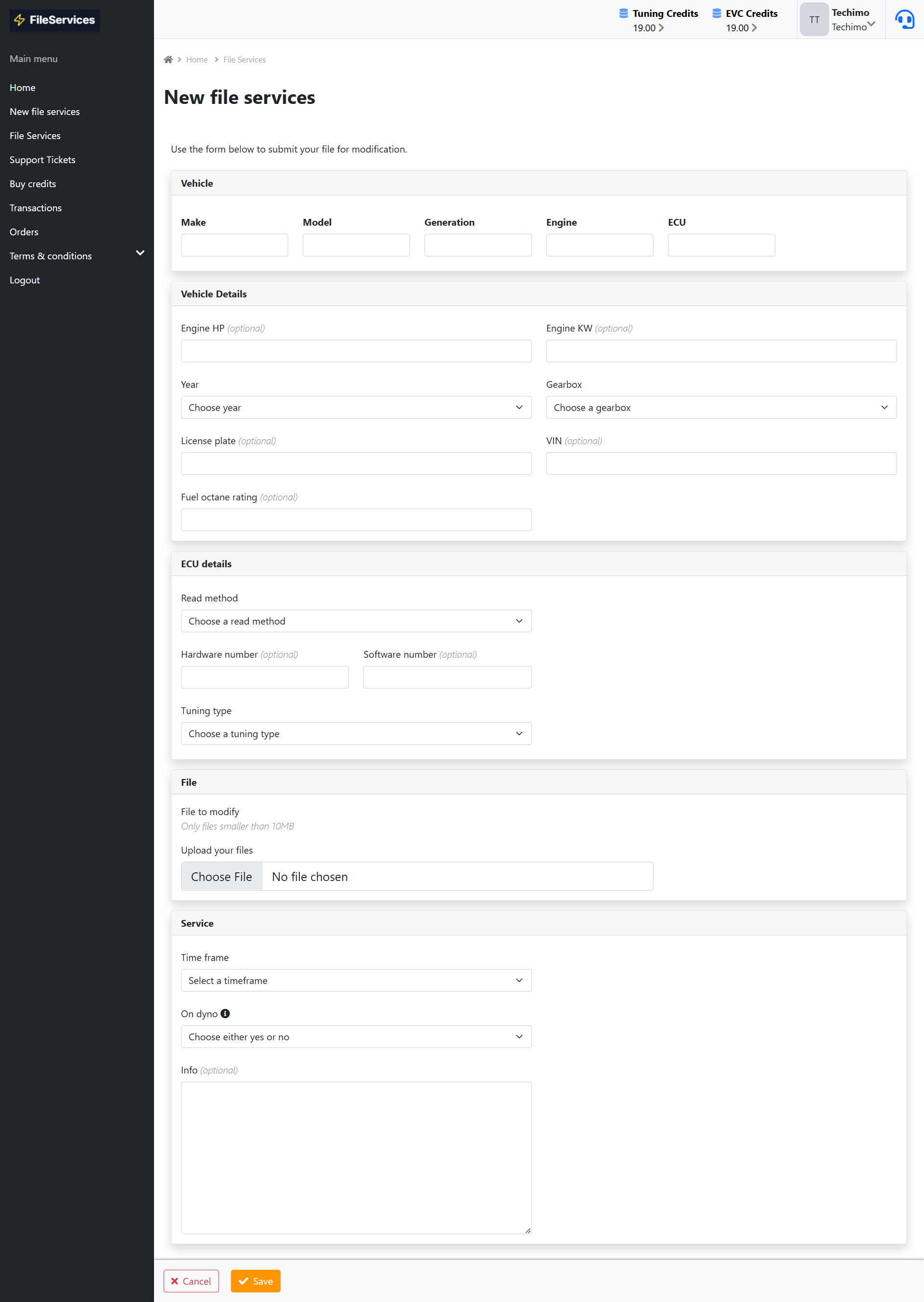The width and height of the screenshot is (924, 1302).
Task: Focus the Hardware number field
Action: 265,677
